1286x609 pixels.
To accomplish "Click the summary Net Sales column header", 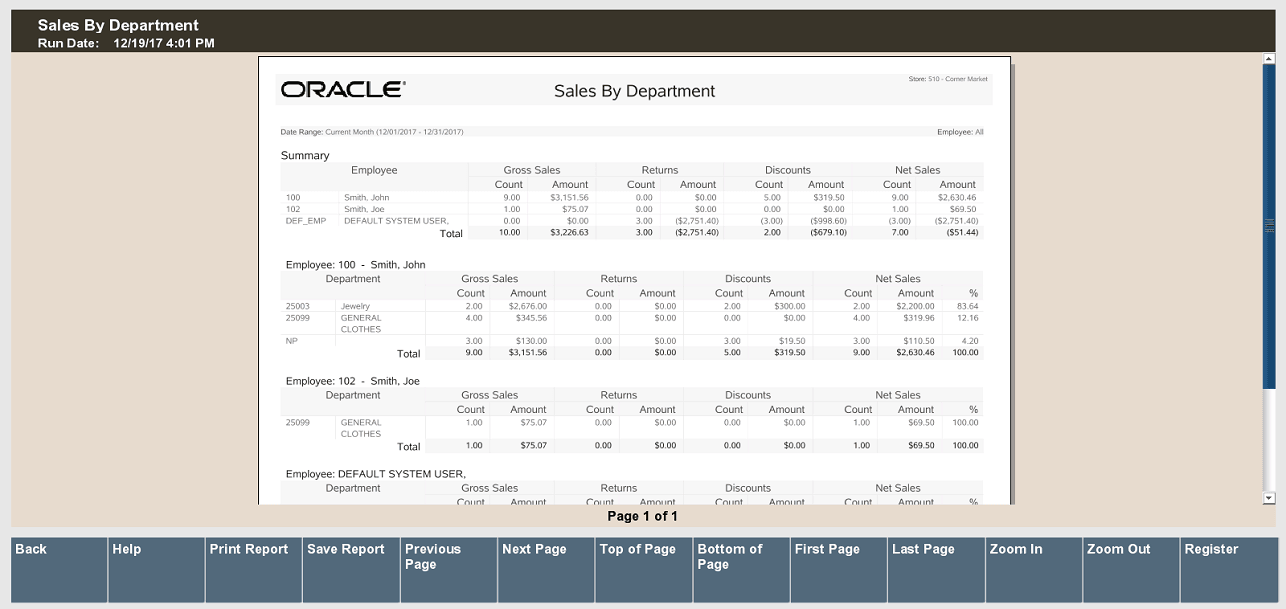I will click(x=918, y=170).
